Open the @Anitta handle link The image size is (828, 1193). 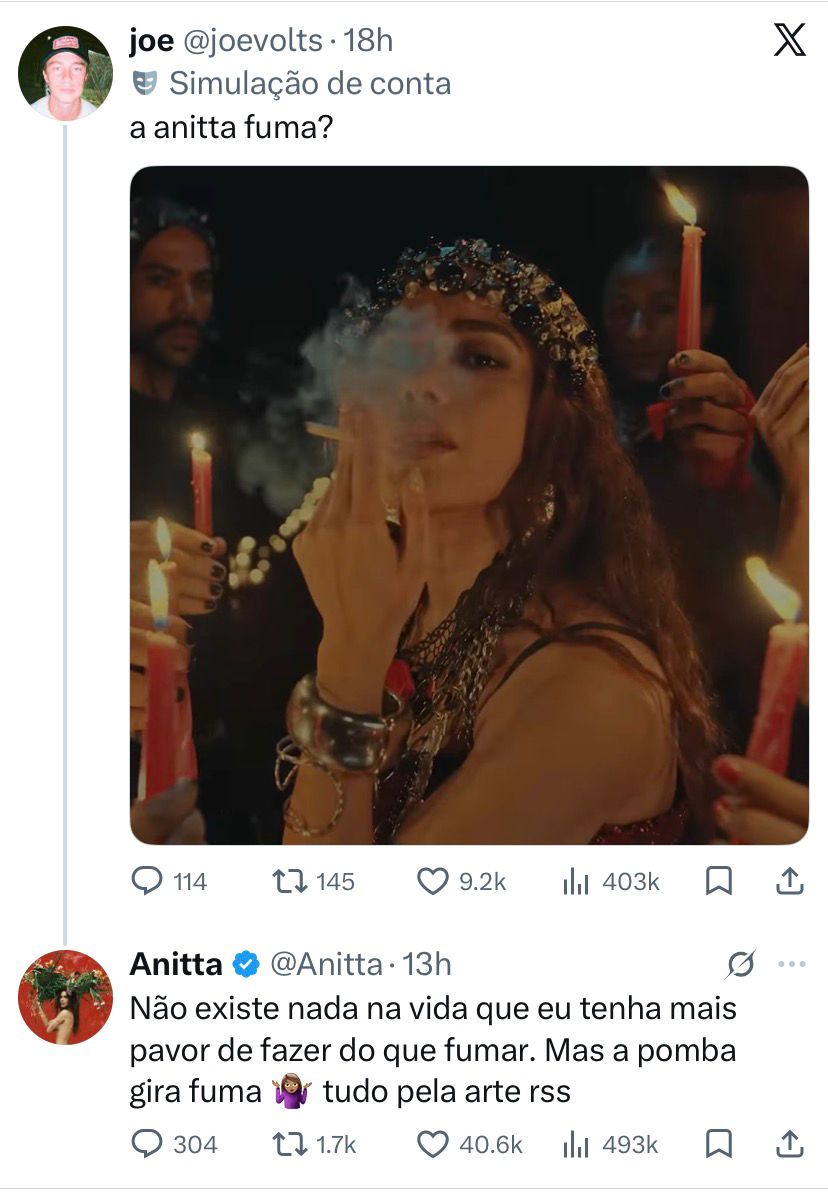pos(326,964)
